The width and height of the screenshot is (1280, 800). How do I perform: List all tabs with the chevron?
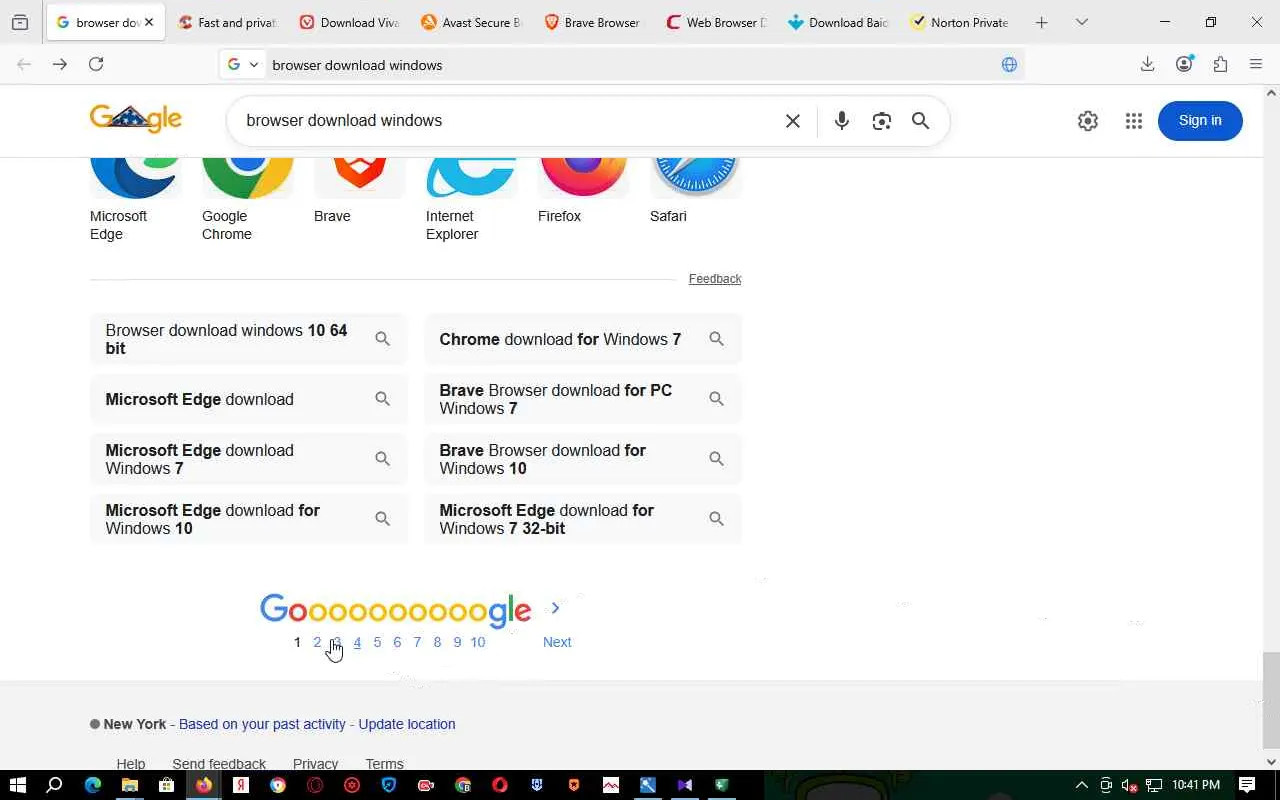pos(1081,22)
